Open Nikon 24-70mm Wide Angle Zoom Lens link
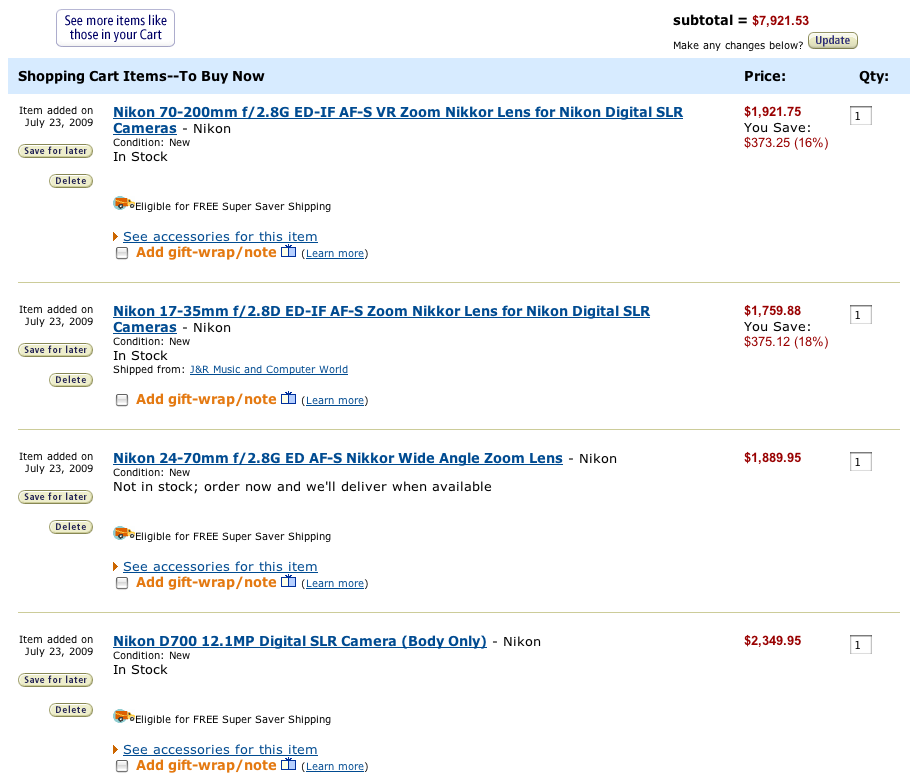Screen dimensions: 917x784 click(337, 458)
